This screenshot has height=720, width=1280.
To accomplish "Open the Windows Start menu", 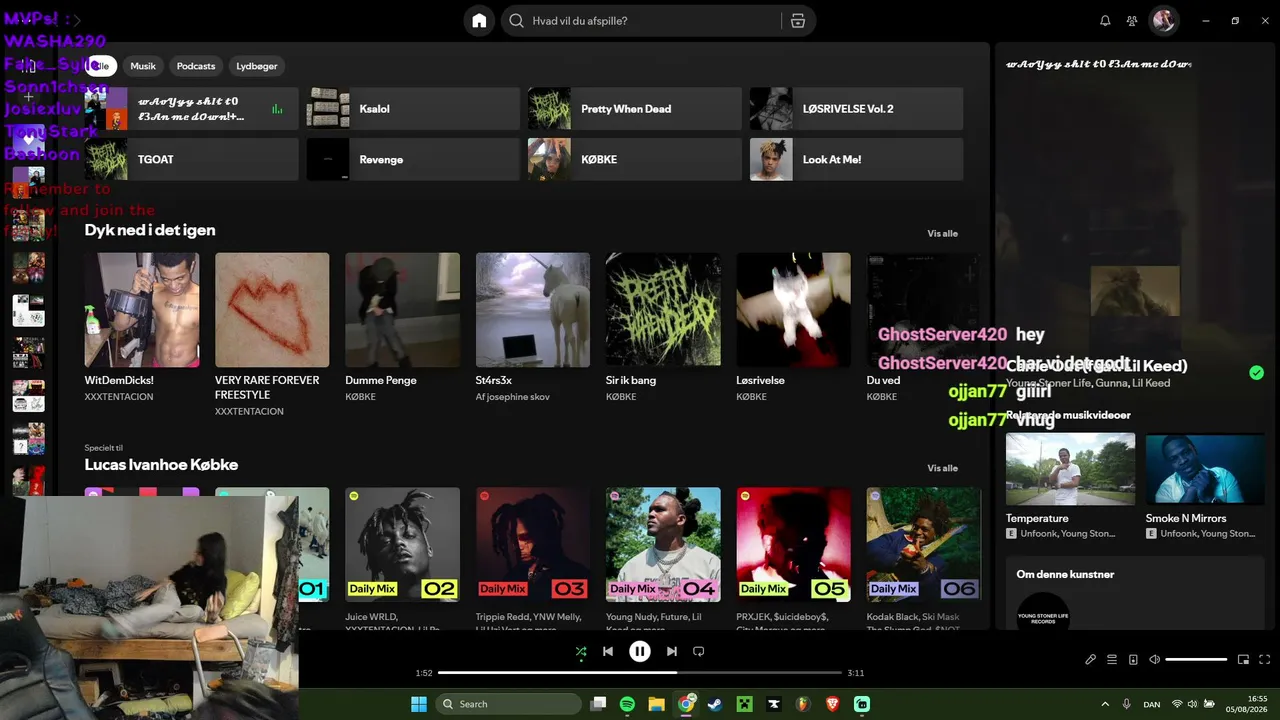I will (x=419, y=704).
